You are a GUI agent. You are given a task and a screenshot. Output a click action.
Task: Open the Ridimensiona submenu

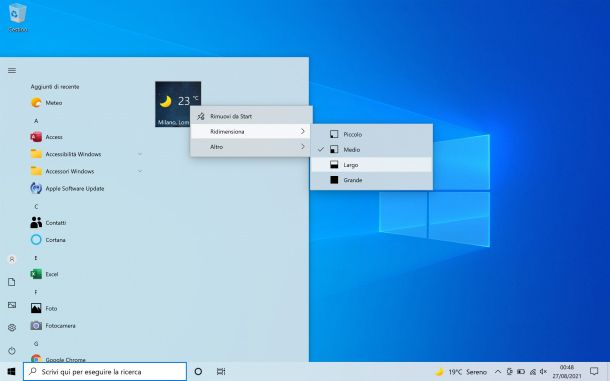point(251,132)
